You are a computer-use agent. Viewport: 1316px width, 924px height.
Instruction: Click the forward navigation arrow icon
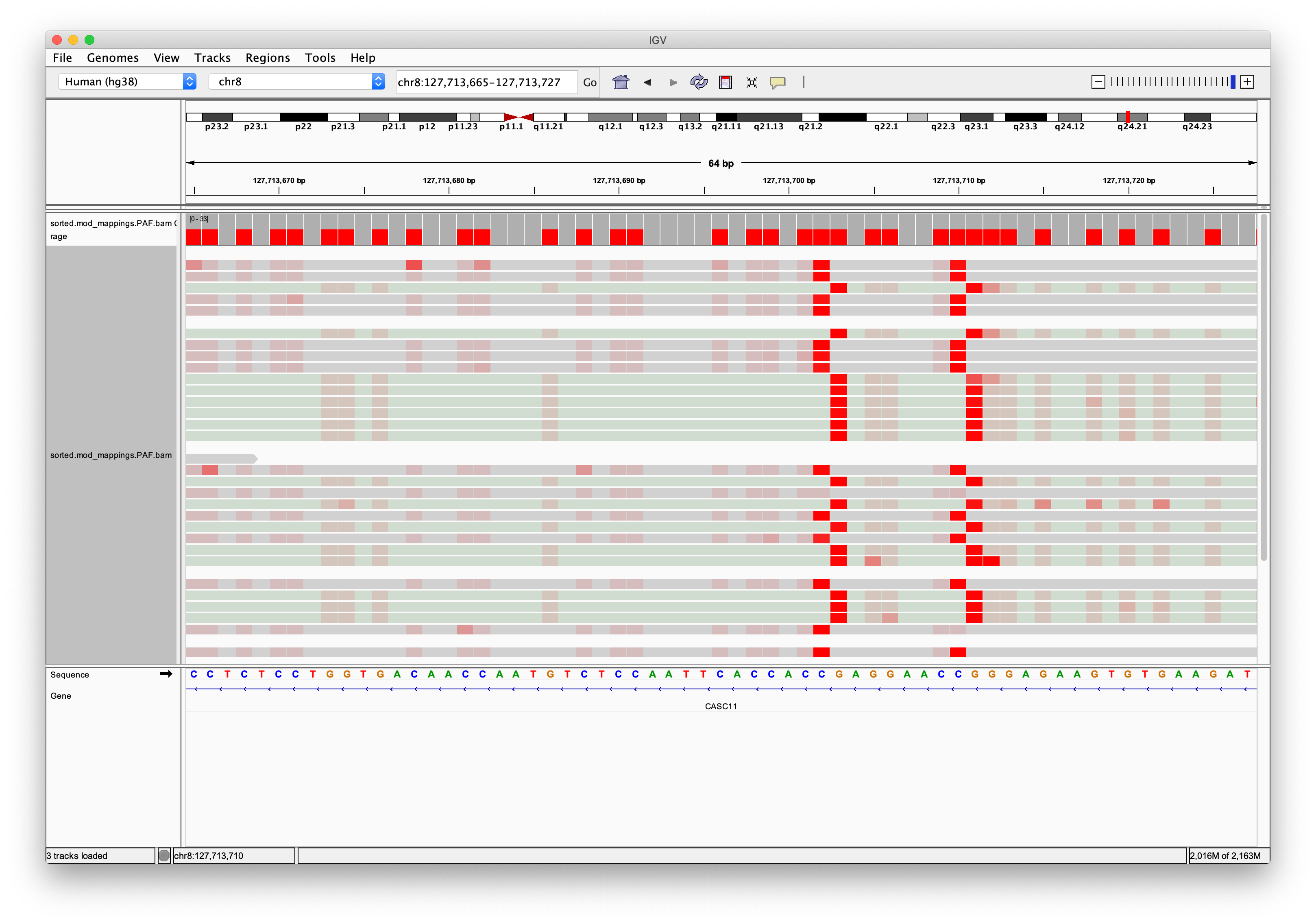pos(673,82)
